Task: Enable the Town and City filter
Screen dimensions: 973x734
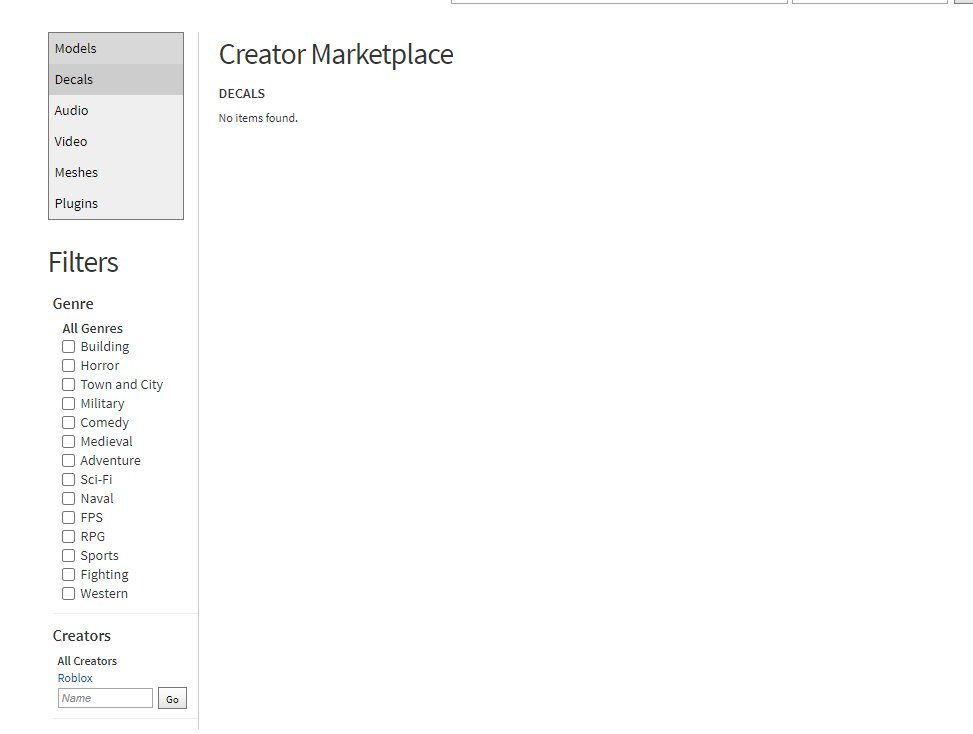Action: (68, 384)
